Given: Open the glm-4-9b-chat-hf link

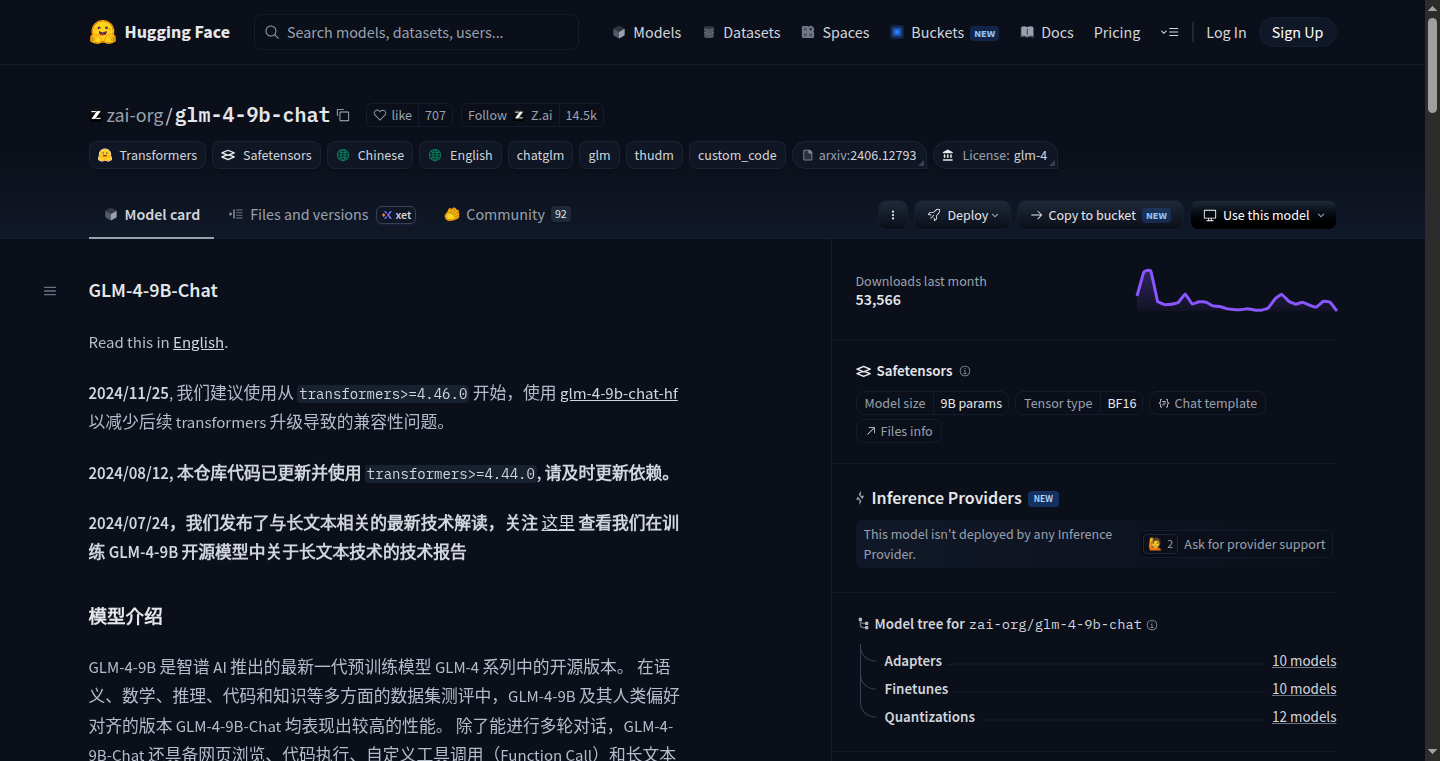Looking at the screenshot, I should 619,393.
